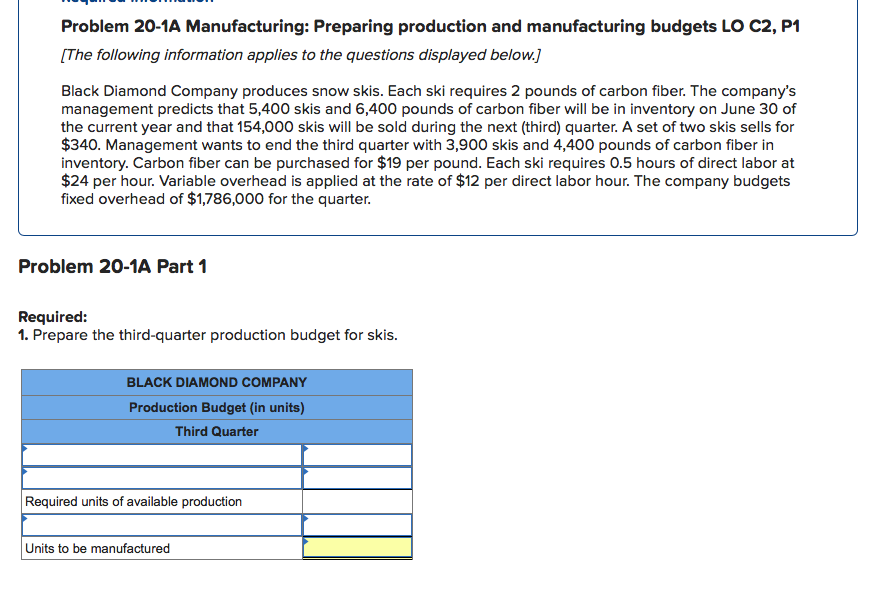Click the triangle marker in the fourth amount cell
The image size is (891, 592).
[306, 518]
